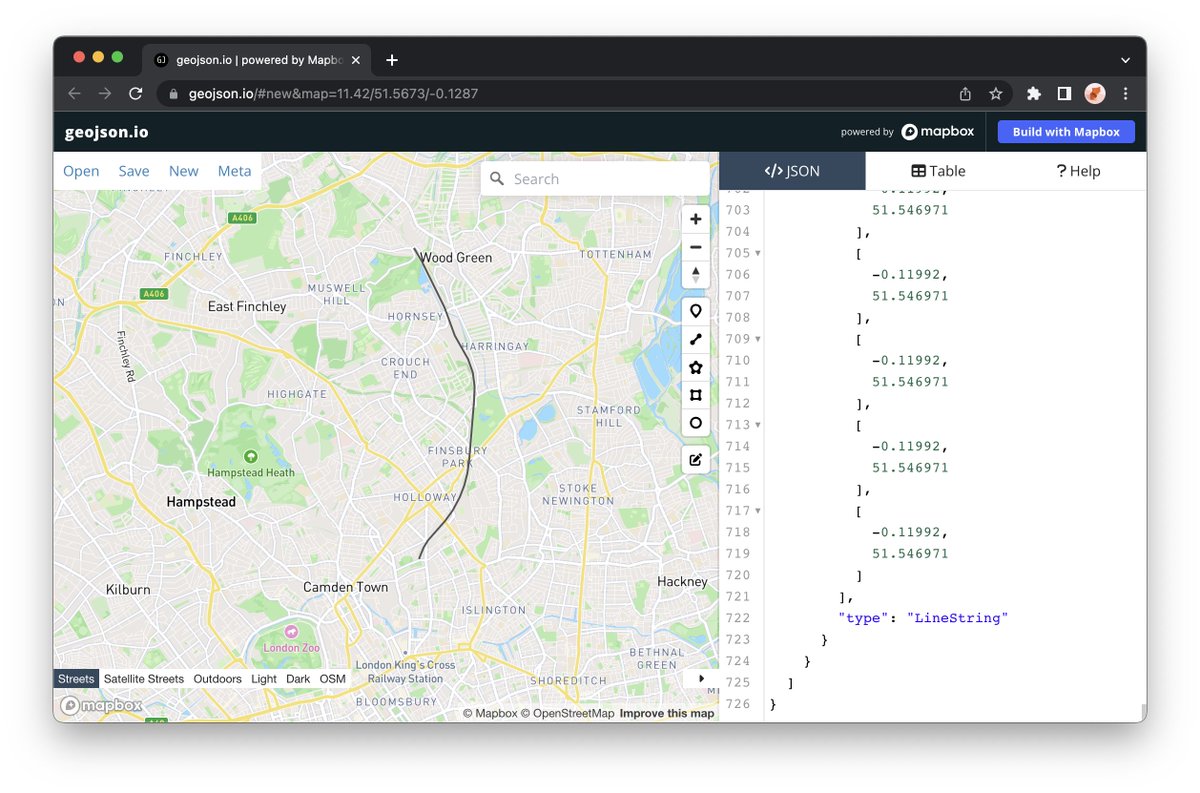The width and height of the screenshot is (1200, 793).
Task: Switch to Outdoors map style
Action: [x=218, y=679]
